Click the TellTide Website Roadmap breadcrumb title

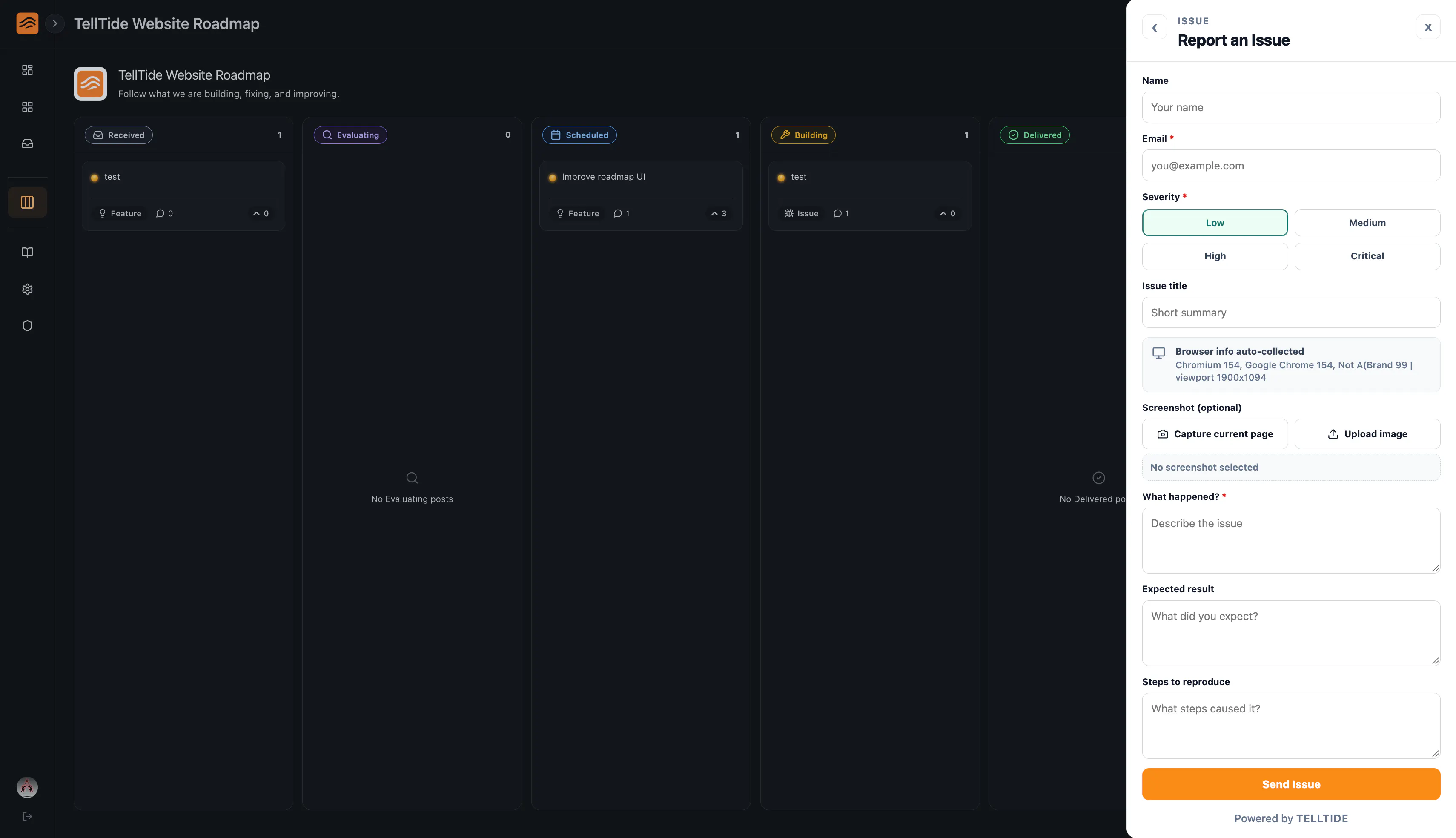click(167, 23)
